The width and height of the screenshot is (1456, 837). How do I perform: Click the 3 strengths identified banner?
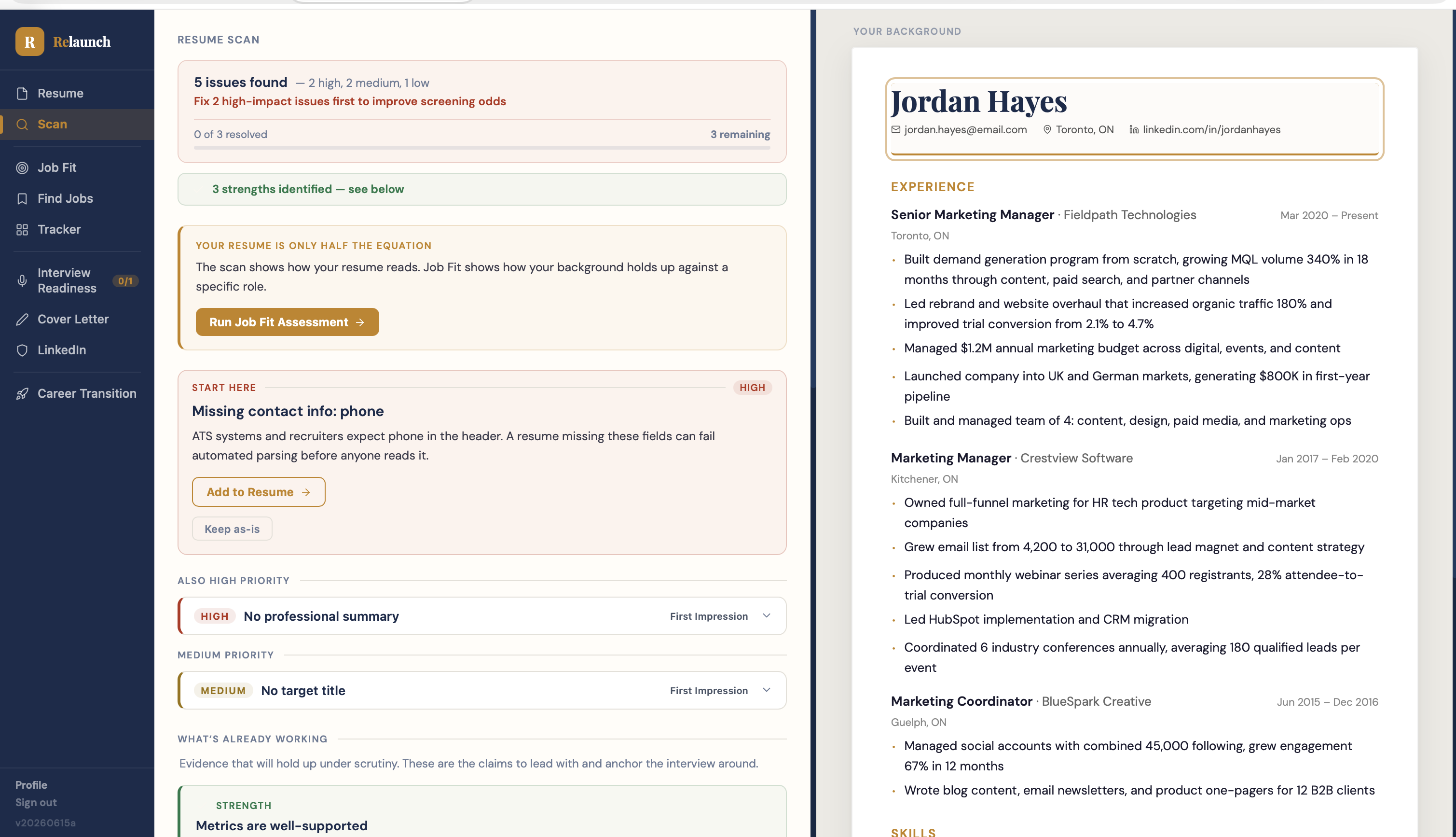482,189
